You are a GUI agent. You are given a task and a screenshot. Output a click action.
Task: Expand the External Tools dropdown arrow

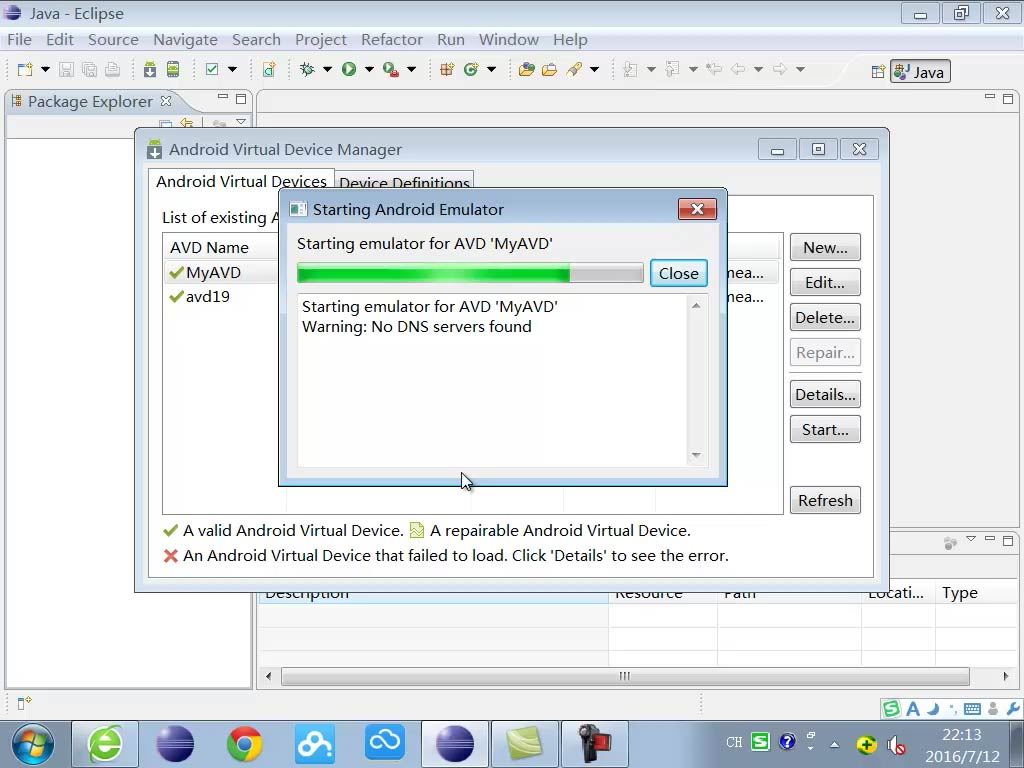pos(411,69)
